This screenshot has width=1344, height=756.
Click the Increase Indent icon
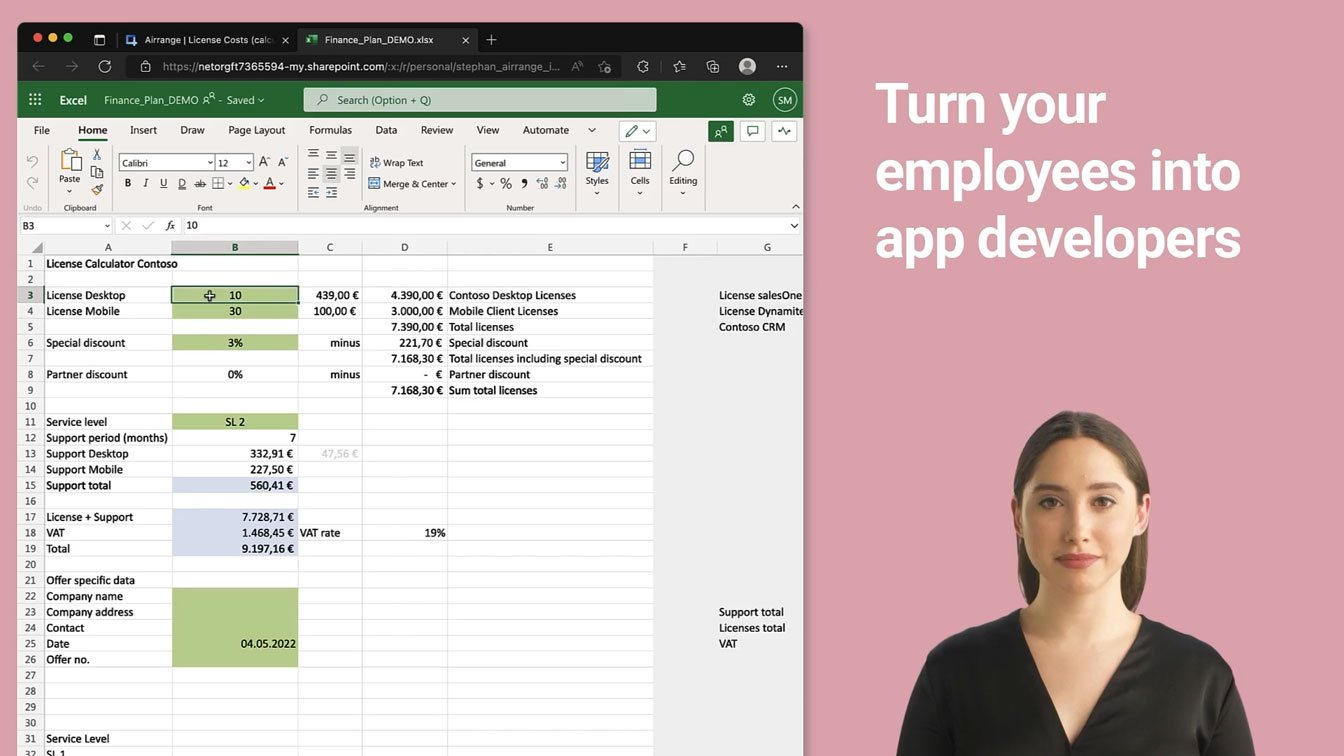331,192
